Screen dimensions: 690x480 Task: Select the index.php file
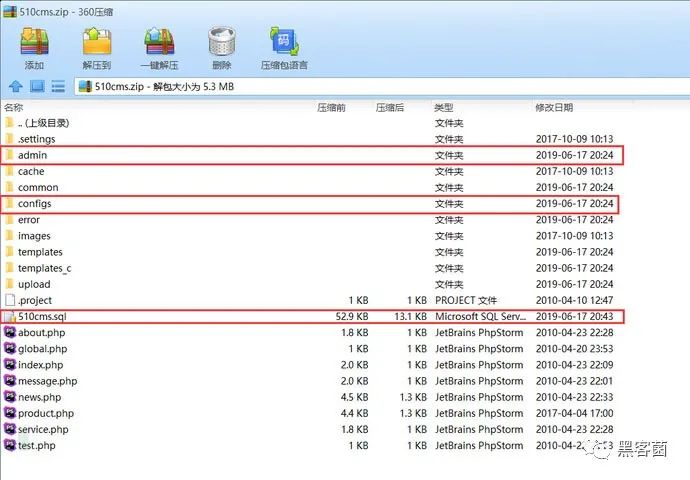(x=42, y=365)
